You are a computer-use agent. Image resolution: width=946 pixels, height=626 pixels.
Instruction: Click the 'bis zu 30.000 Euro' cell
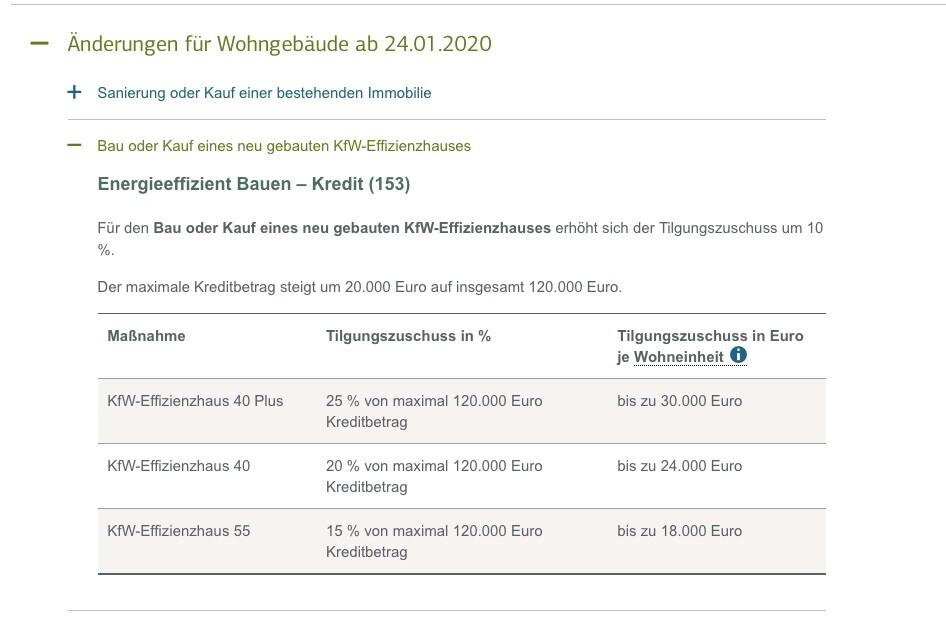[679, 401]
